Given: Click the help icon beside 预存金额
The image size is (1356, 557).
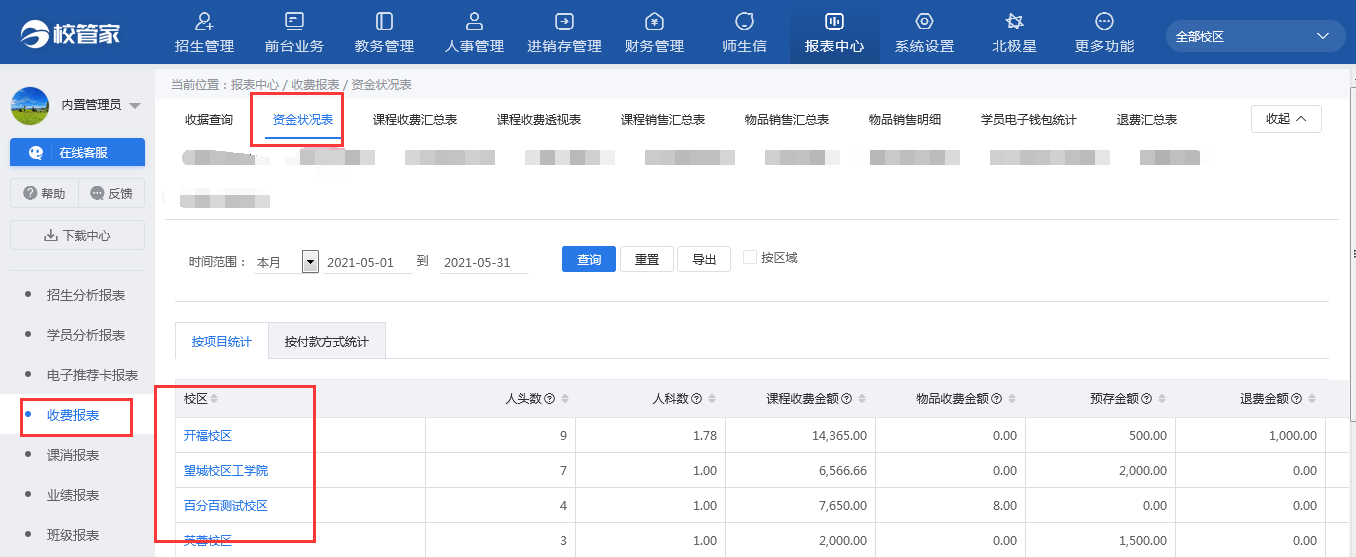Looking at the screenshot, I should pyautogui.click(x=1146, y=399).
